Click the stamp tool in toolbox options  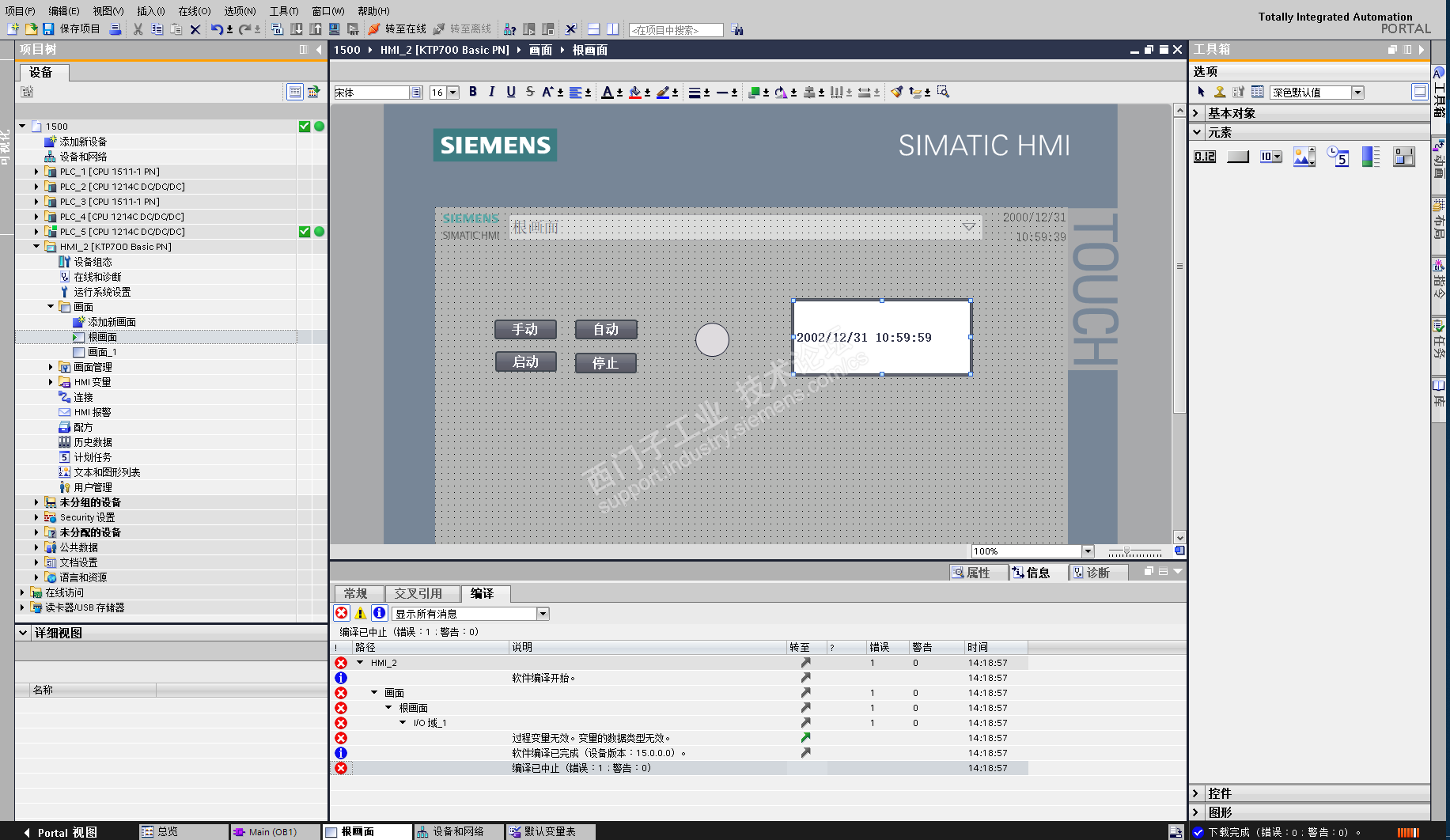coord(1220,92)
